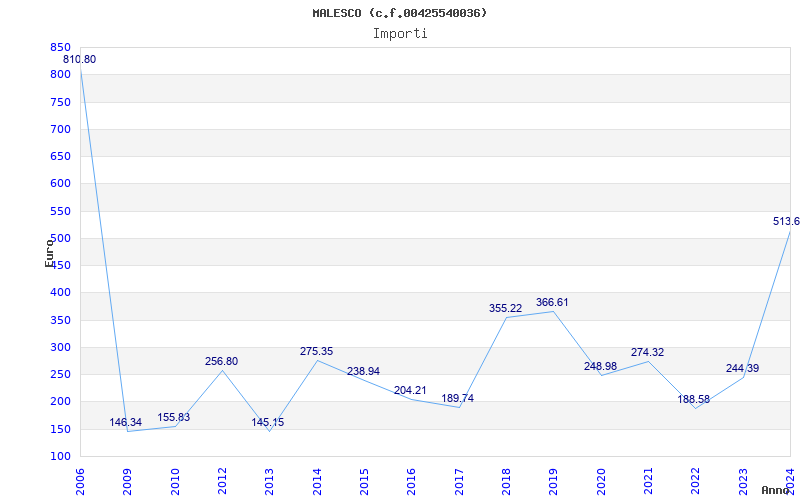Click the 350 y-axis tick label
This screenshot has height=500, width=800.
60,320
